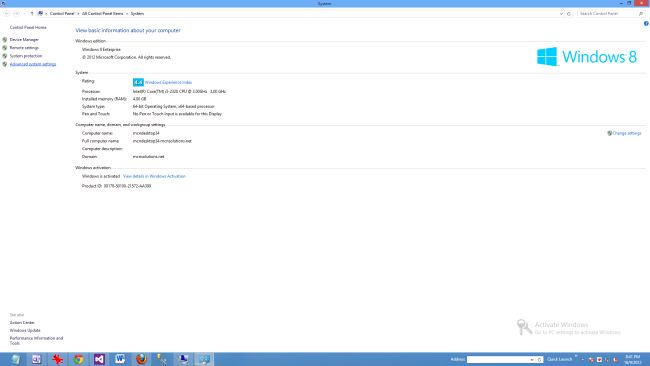Click the taskbar clock
Image resolution: width=650 pixels, height=366 pixels.
click(x=633, y=359)
